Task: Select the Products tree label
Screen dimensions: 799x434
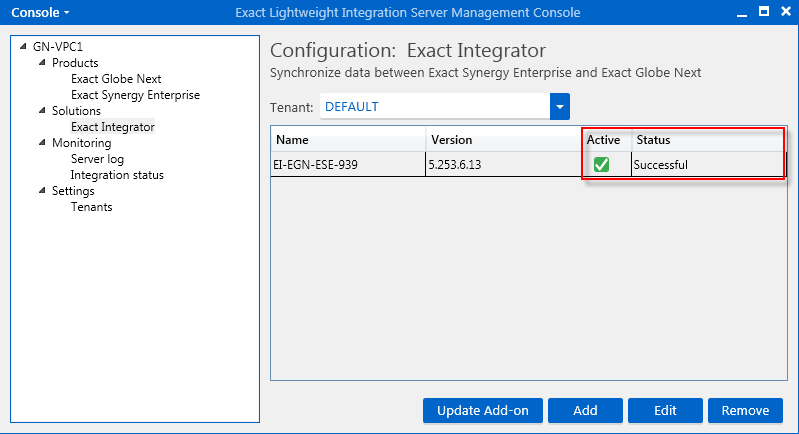Action: pyautogui.click(x=75, y=63)
